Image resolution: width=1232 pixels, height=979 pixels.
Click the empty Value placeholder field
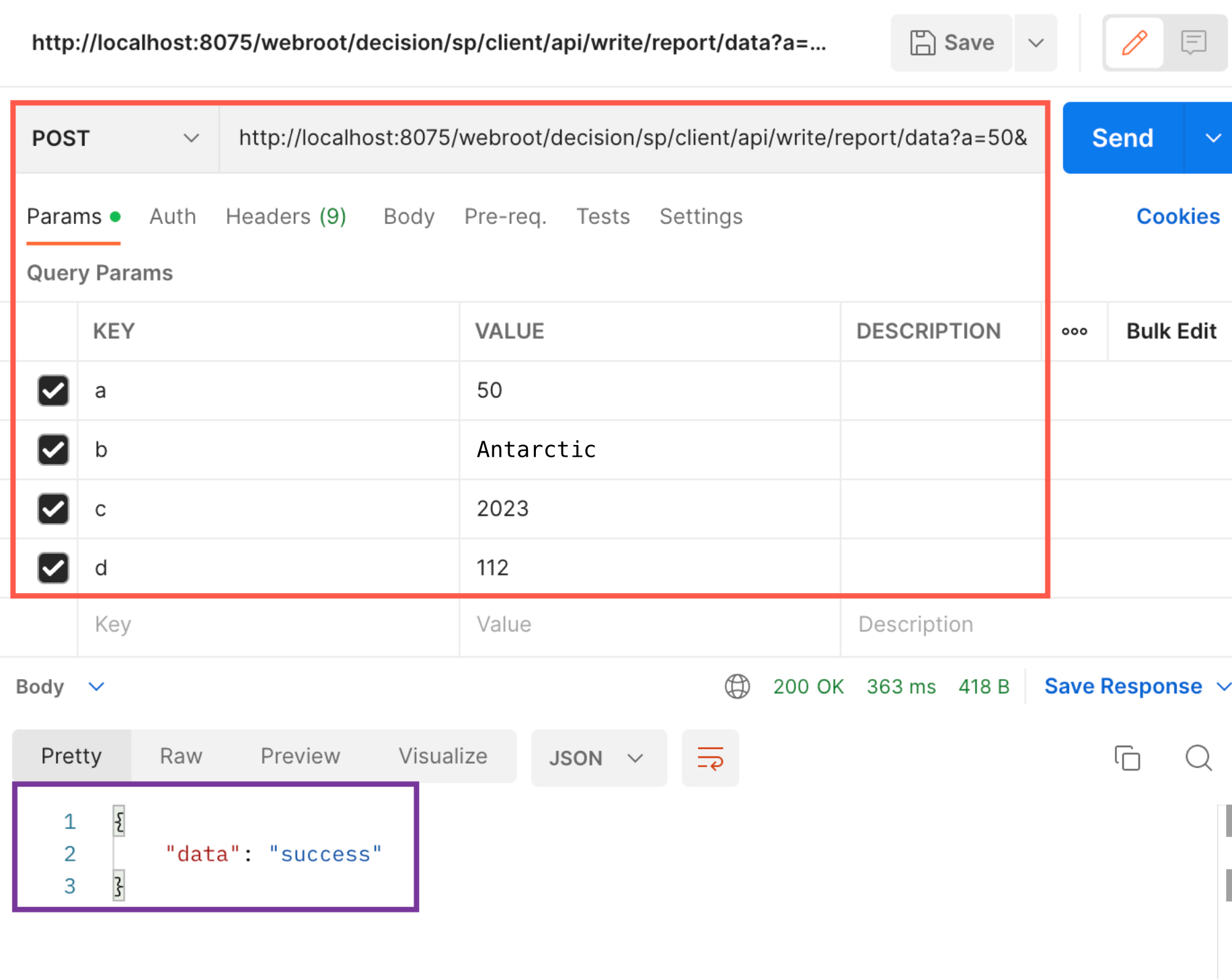pos(650,625)
